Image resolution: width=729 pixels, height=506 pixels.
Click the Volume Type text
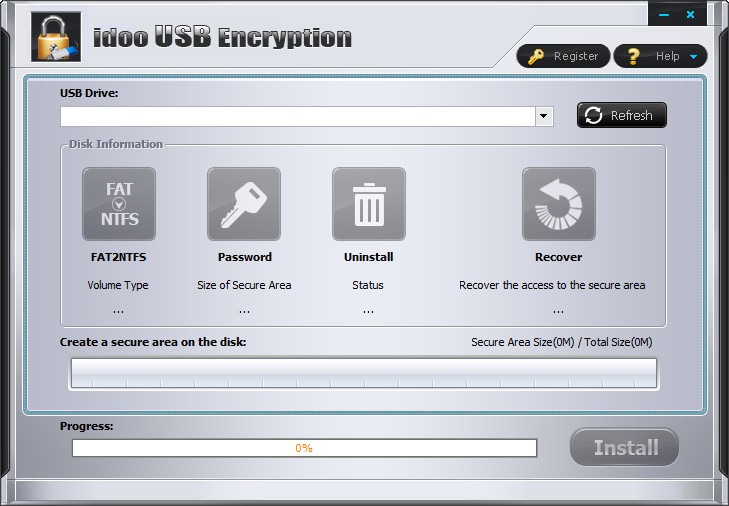pos(118,285)
